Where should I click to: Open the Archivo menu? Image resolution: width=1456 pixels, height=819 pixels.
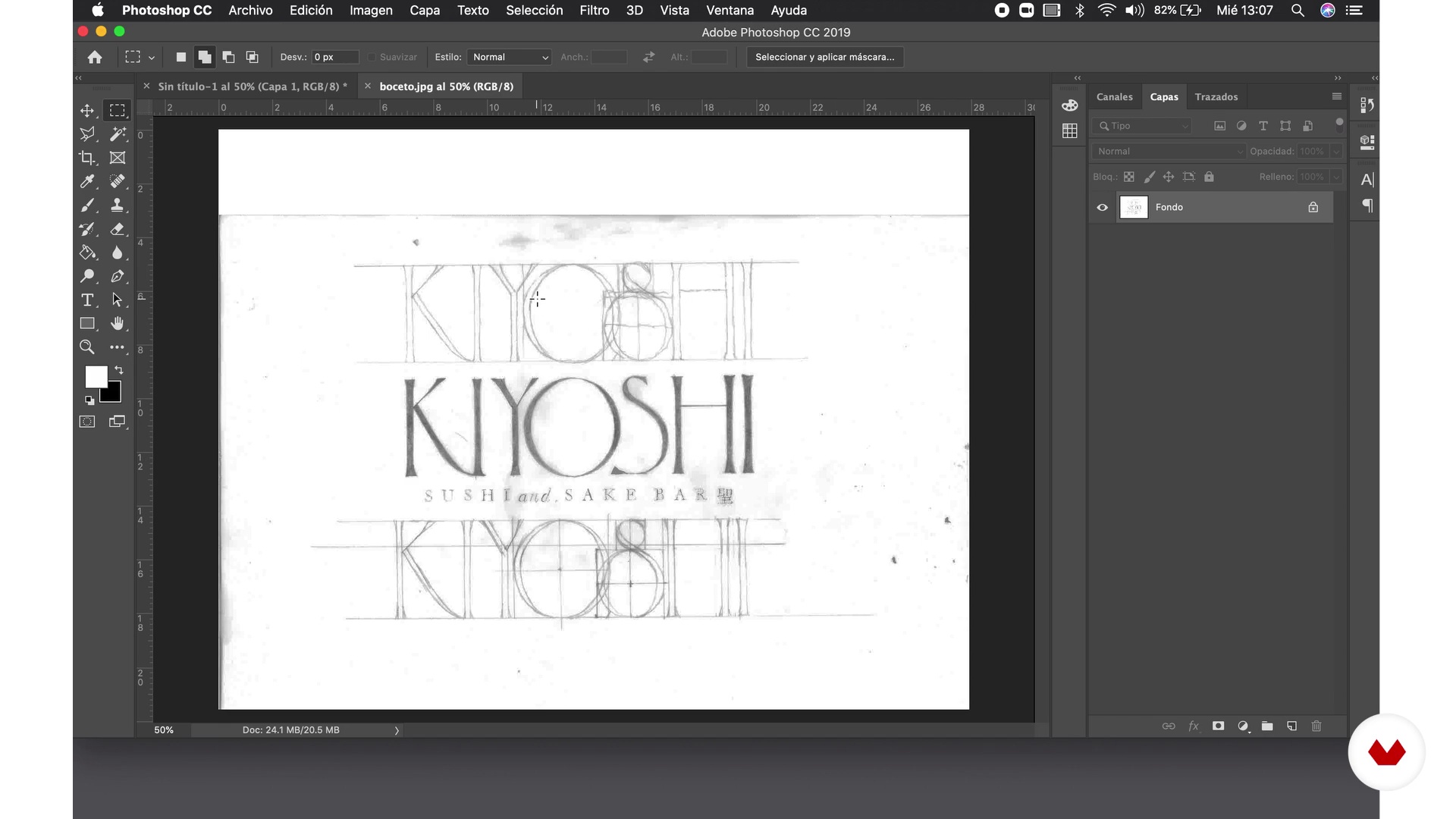(250, 11)
